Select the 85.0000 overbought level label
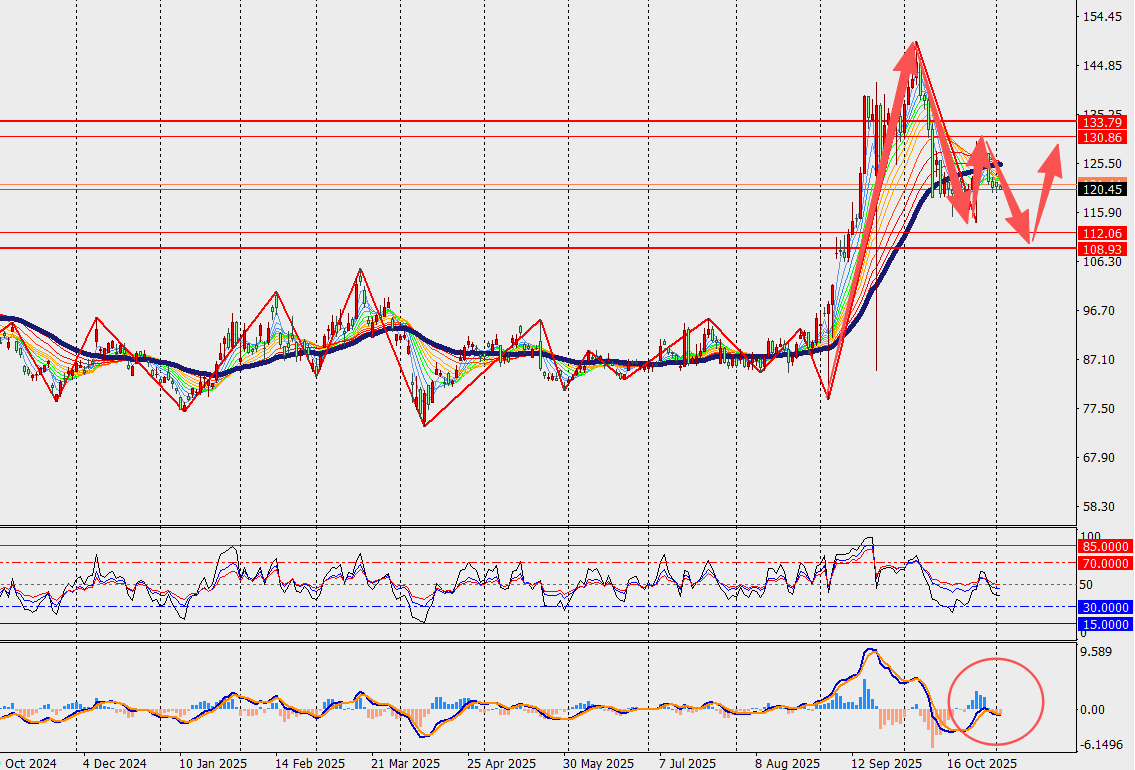 point(1106,547)
